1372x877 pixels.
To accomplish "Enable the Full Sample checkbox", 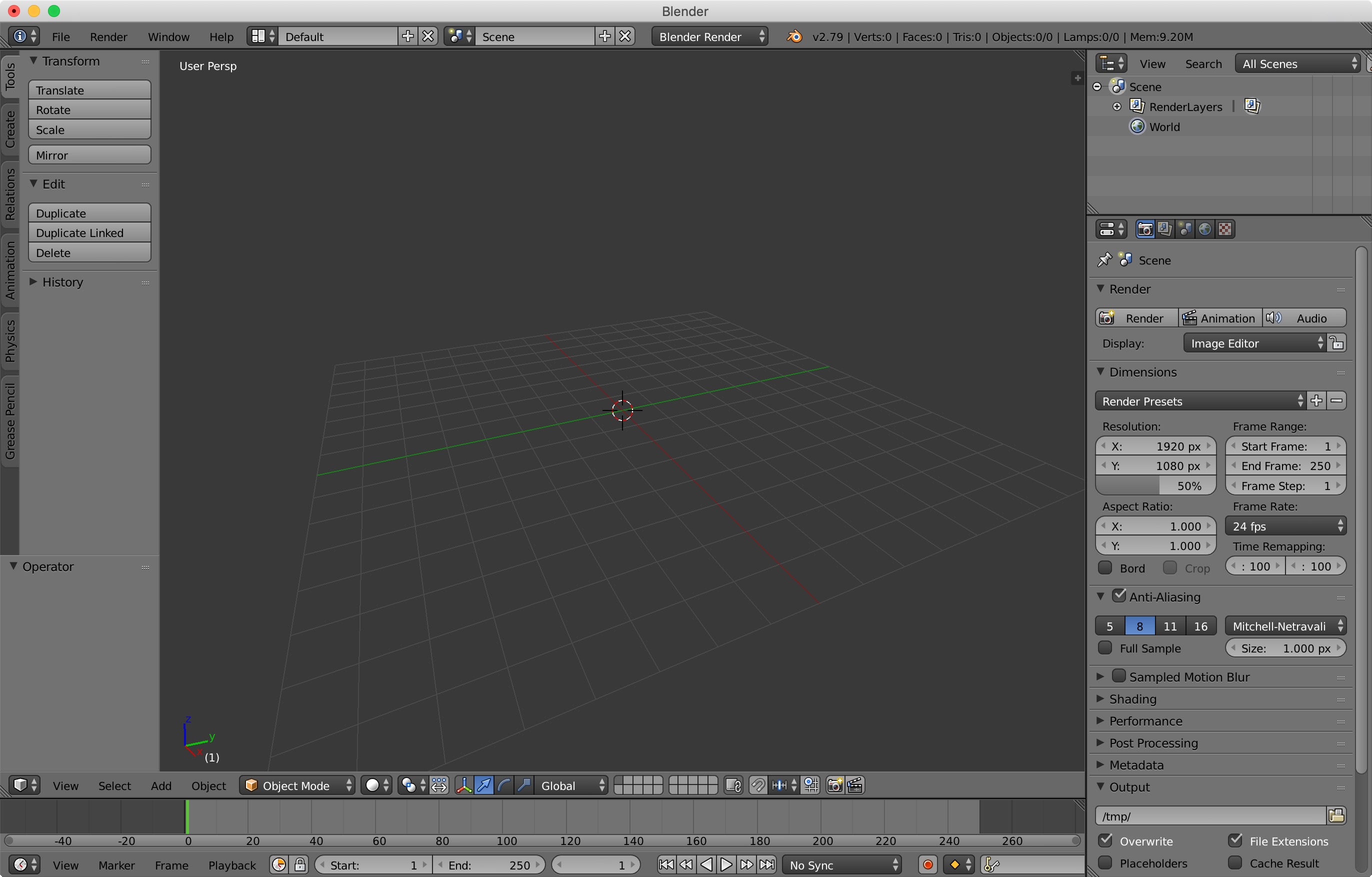I will pos(1105,647).
